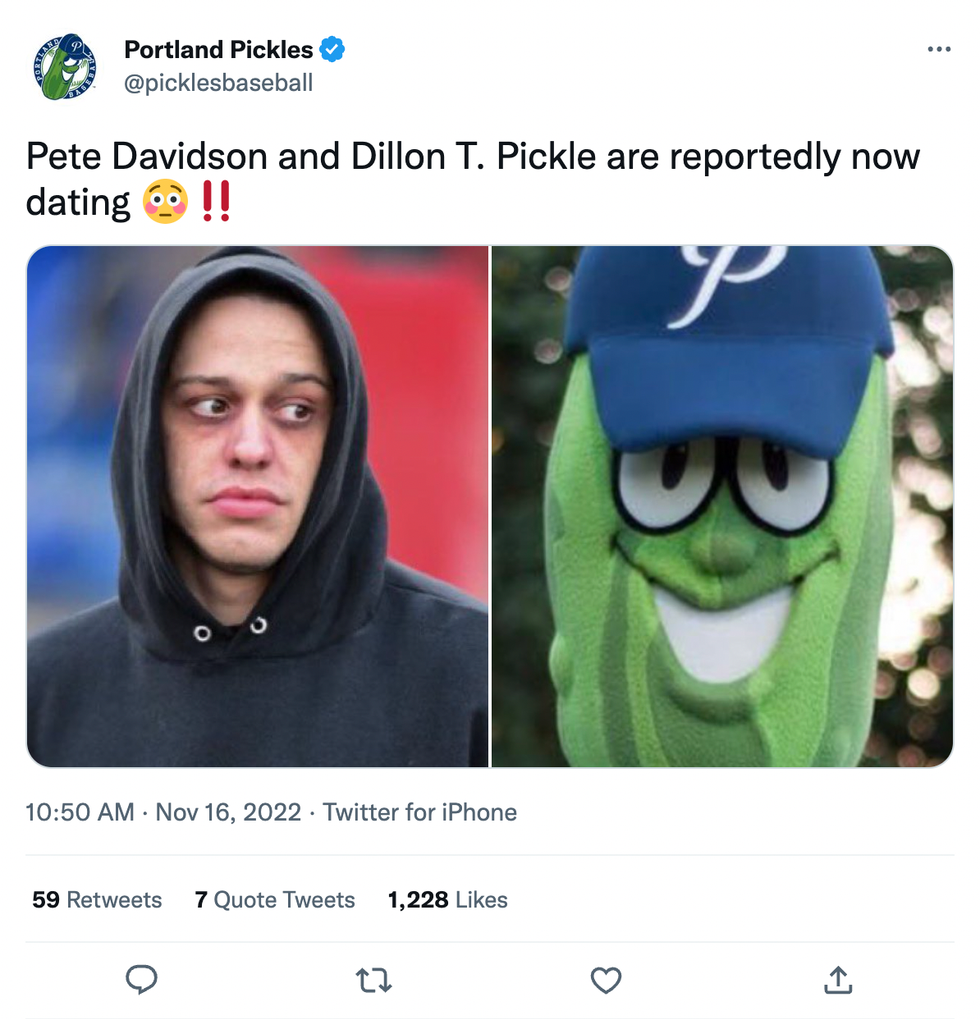The image size is (980, 1019).
Task: Click the red double exclamation emoji
Action: click(x=215, y=203)
